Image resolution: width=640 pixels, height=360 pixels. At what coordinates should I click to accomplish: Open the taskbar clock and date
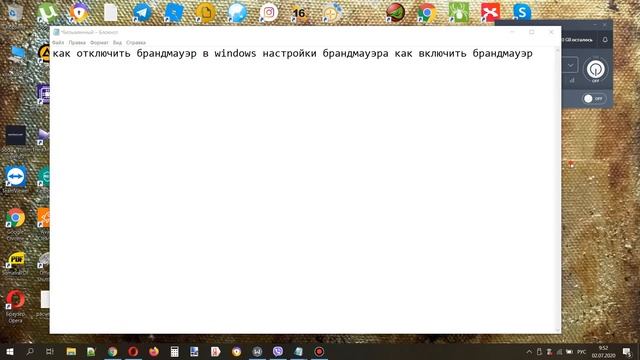tap(603, 351)
